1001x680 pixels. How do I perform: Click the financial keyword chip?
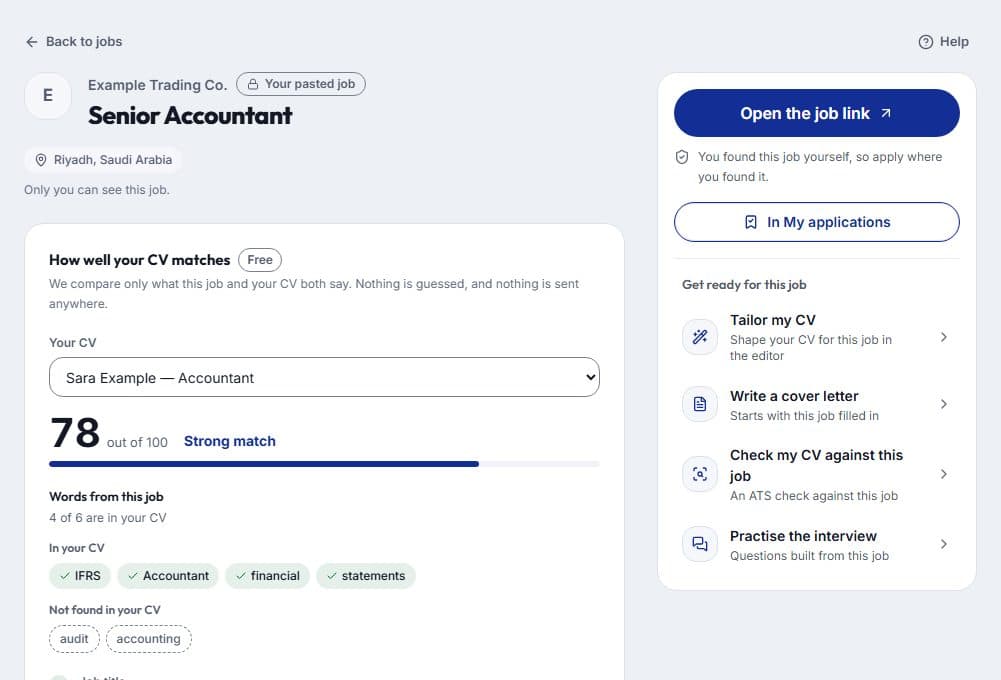[267, 576]
